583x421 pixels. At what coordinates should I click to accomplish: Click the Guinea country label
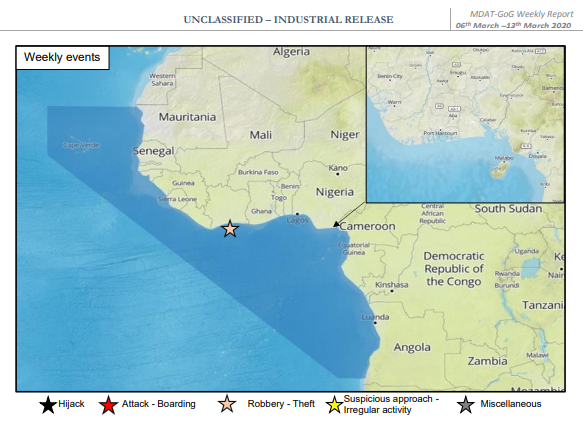tap(183, 183)
